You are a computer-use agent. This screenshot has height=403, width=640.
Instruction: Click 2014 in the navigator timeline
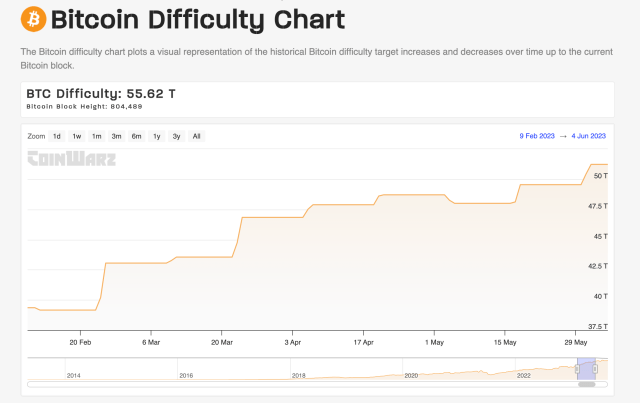tap(73, 376)
